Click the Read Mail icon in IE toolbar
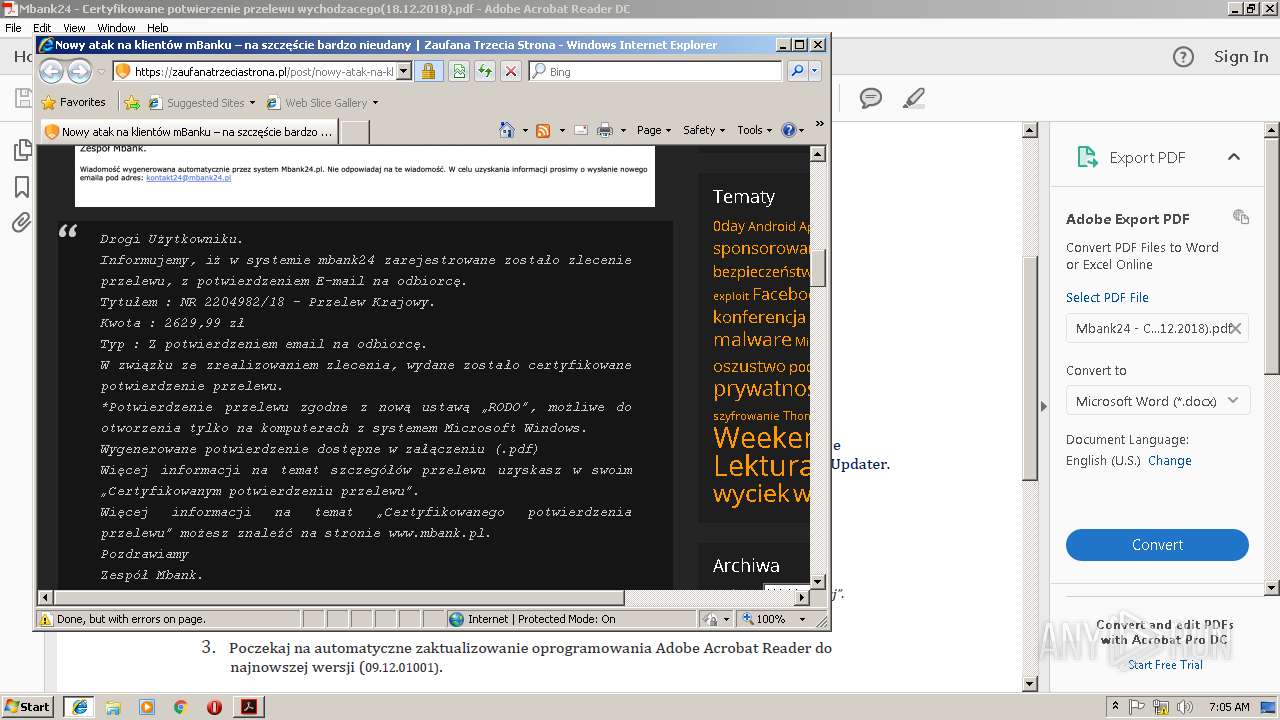The width and height of the screenshot is (1280, 720). coord(580,130)
